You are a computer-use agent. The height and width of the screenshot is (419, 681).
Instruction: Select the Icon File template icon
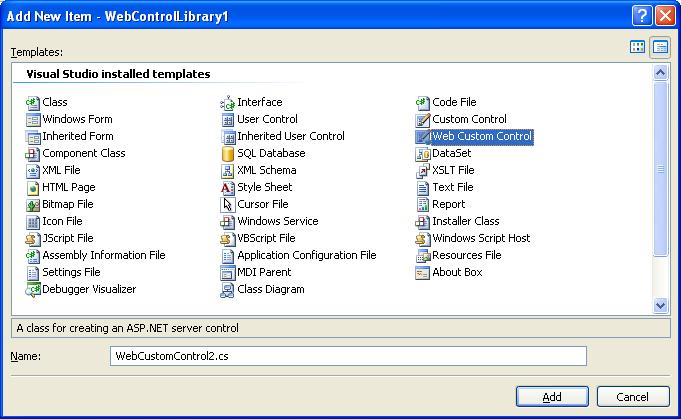[33, 222]
